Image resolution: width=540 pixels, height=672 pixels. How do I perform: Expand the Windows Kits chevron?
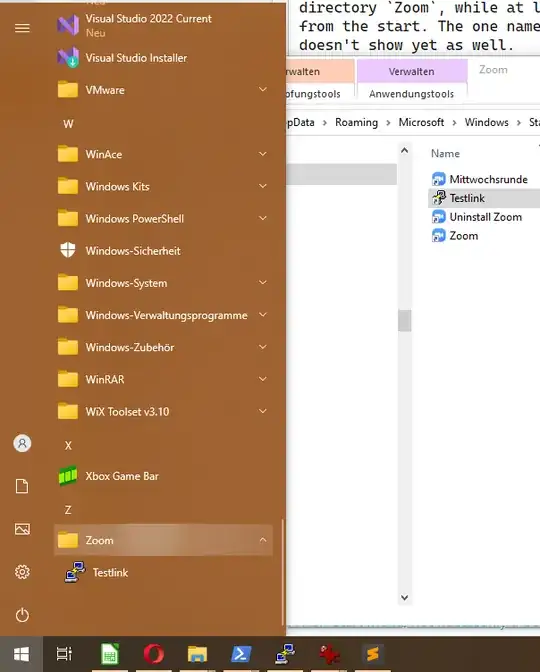(x=263, y=186)
